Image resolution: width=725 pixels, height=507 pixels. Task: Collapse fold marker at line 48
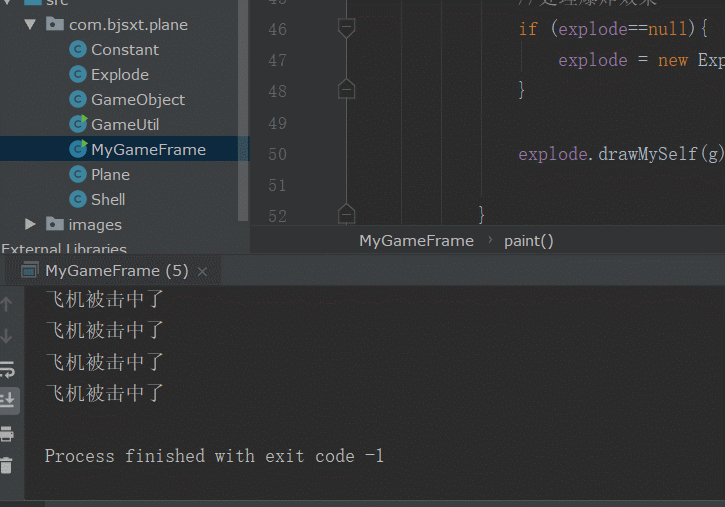(x=346, y=89)
